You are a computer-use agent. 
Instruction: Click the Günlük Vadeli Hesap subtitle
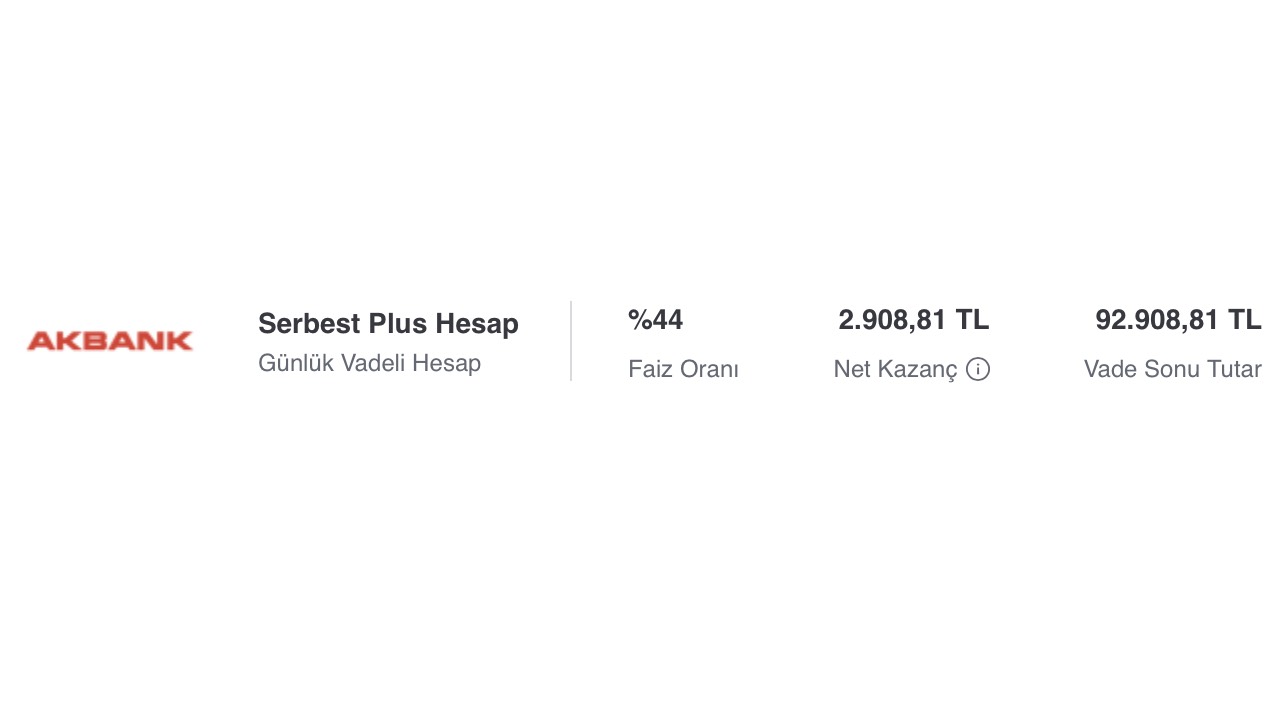tap(369, 363)
